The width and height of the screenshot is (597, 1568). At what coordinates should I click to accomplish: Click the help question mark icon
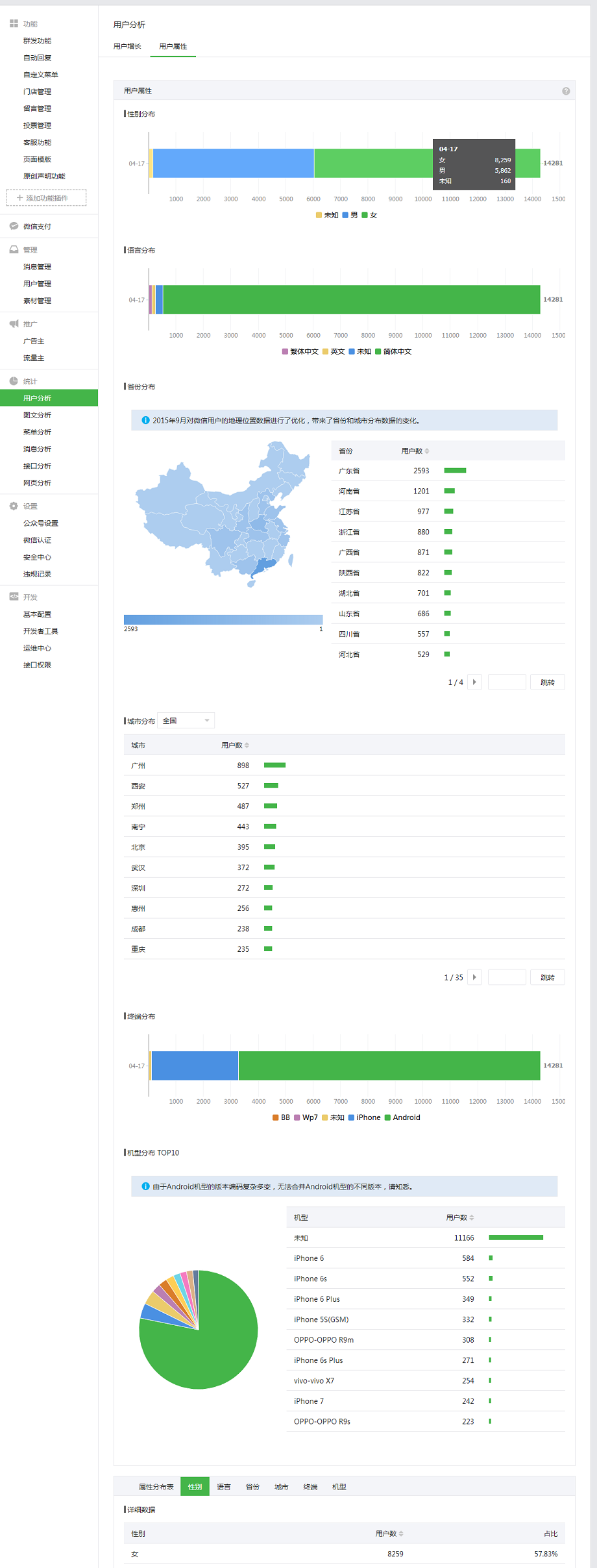coord(566,91)
